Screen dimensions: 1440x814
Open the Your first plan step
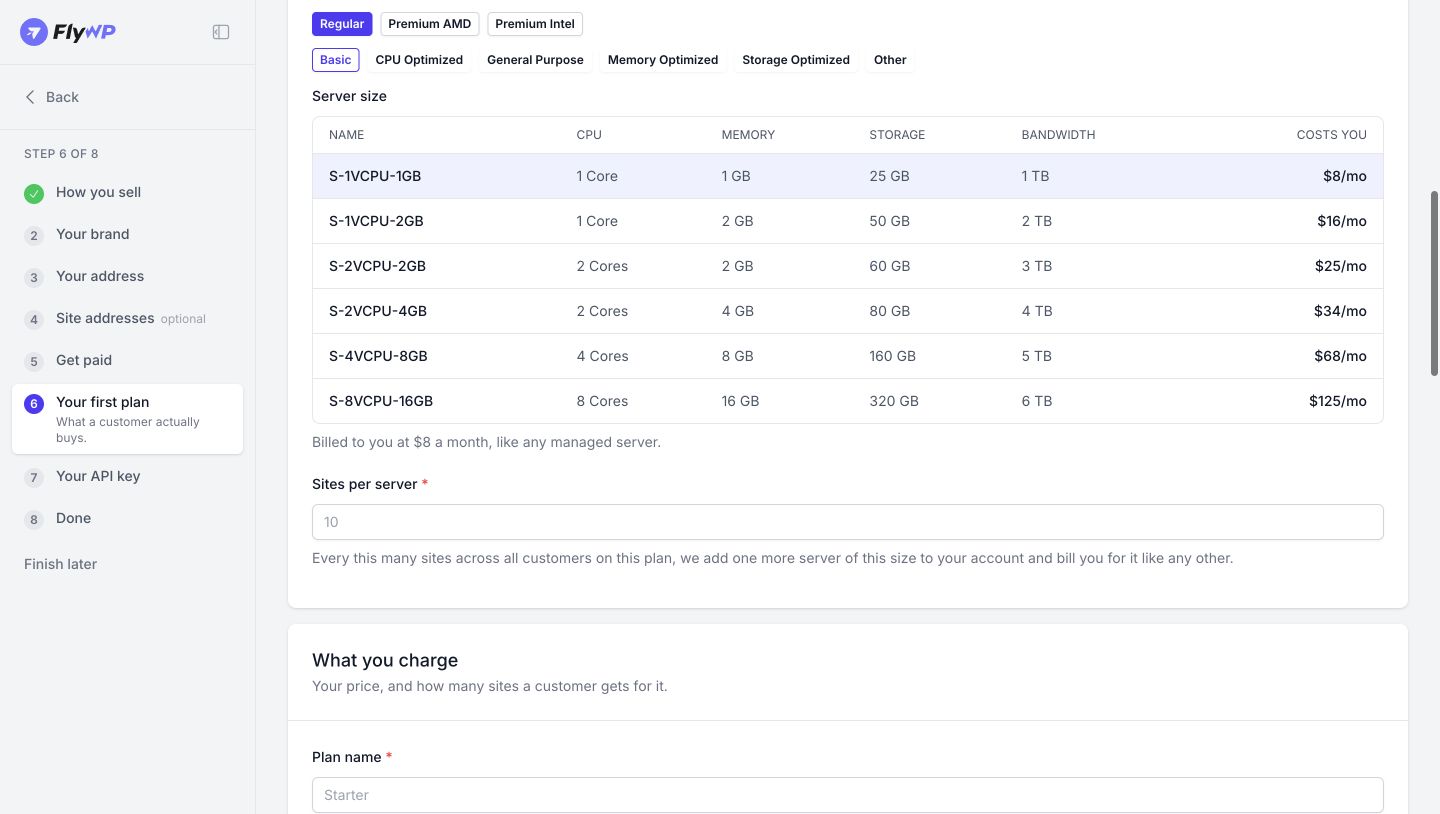tap(127, 419)
